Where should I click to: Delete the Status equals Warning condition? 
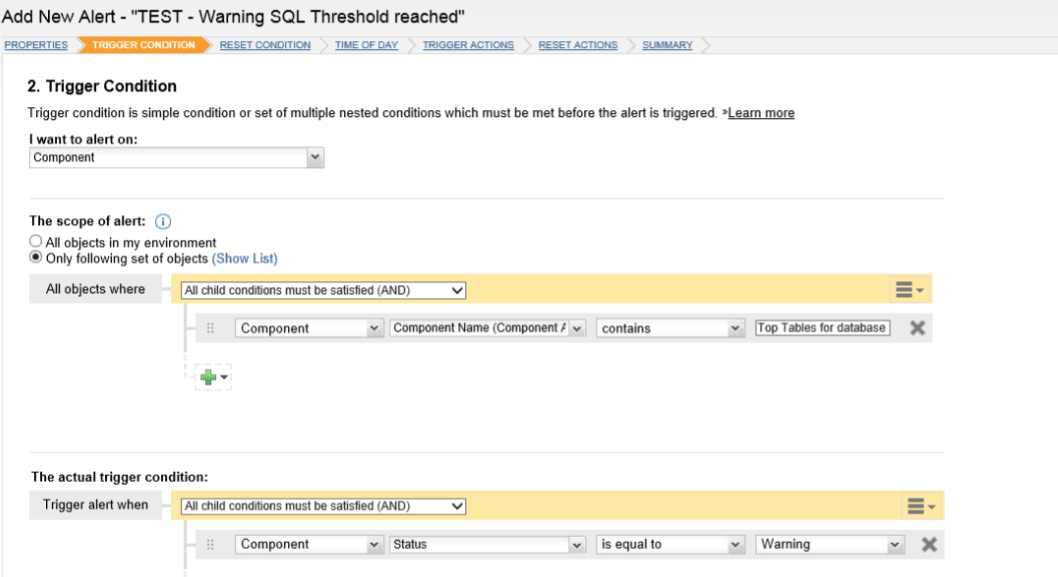[929, 545]
